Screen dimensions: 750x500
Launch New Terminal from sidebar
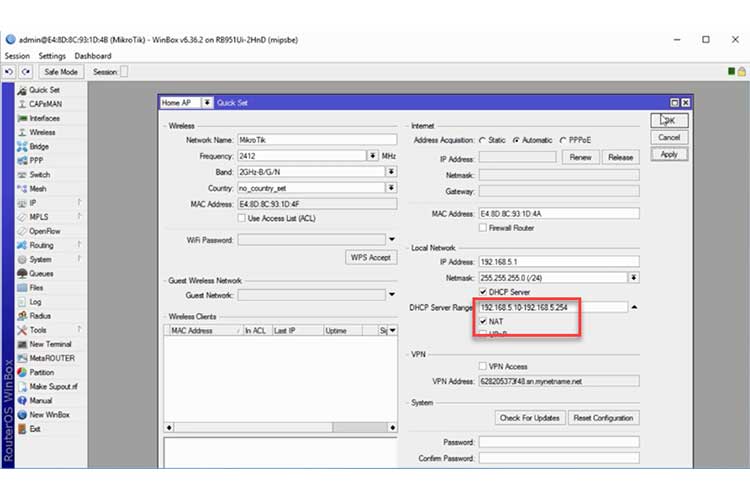50,344
